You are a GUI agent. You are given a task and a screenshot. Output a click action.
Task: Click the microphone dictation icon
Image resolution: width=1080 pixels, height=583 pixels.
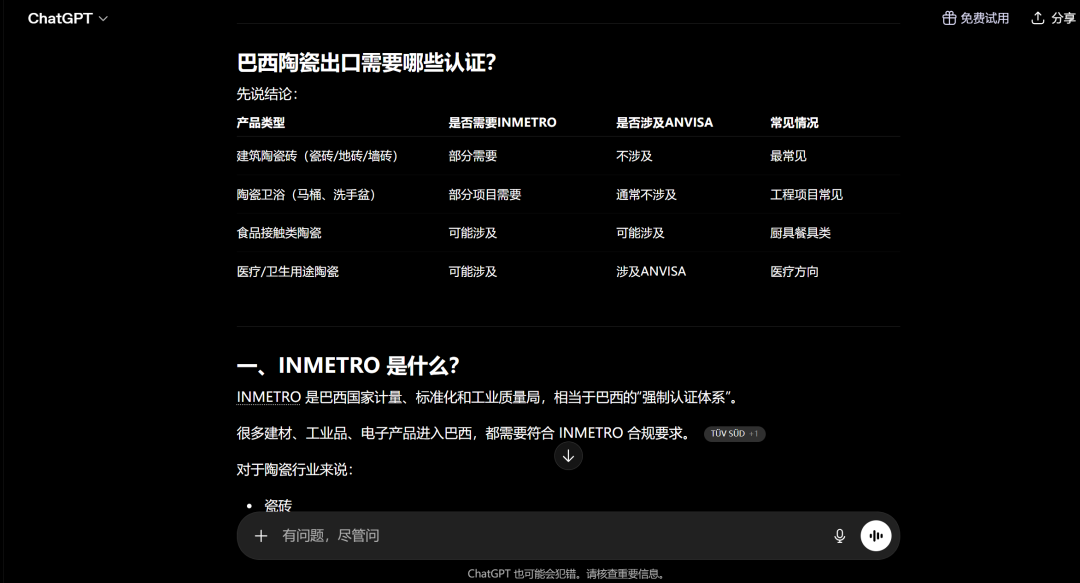pyautogui.click(x=839, y=535)
